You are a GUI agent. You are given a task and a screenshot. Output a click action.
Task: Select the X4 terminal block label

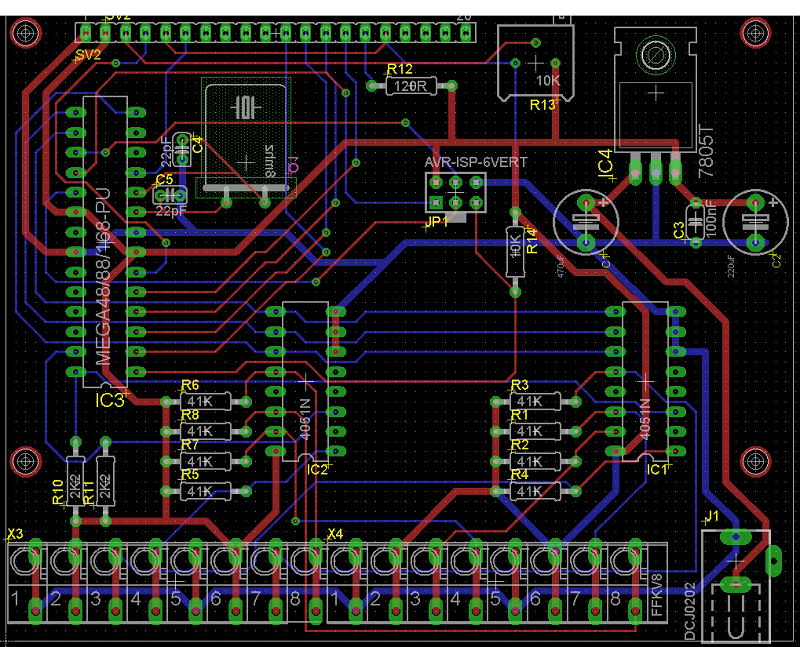click(x=335, y=534)
